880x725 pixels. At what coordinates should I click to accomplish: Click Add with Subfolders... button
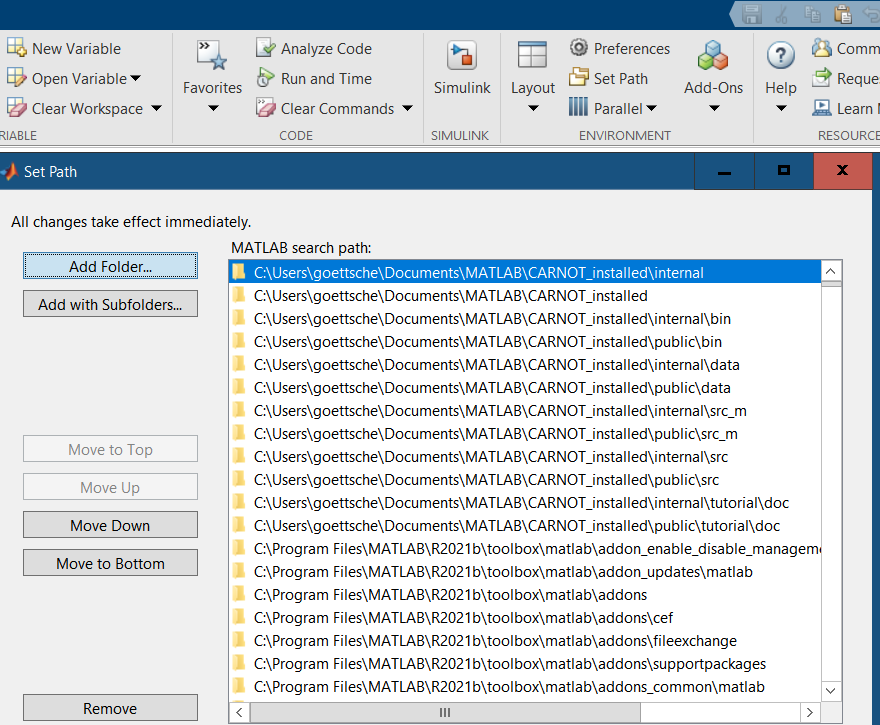(x=110, y=304)
